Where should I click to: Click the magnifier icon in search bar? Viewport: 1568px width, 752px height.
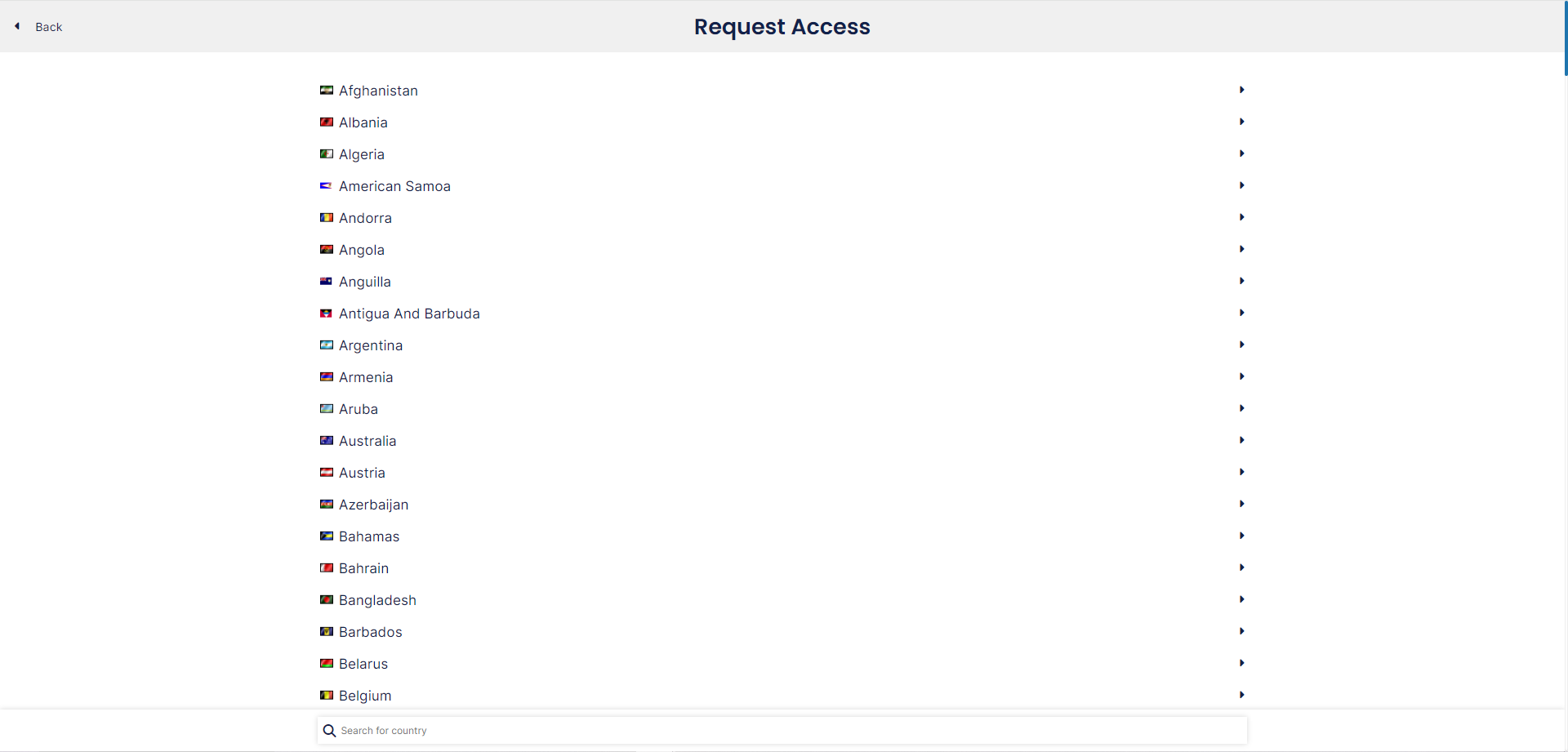coord(329,731)
